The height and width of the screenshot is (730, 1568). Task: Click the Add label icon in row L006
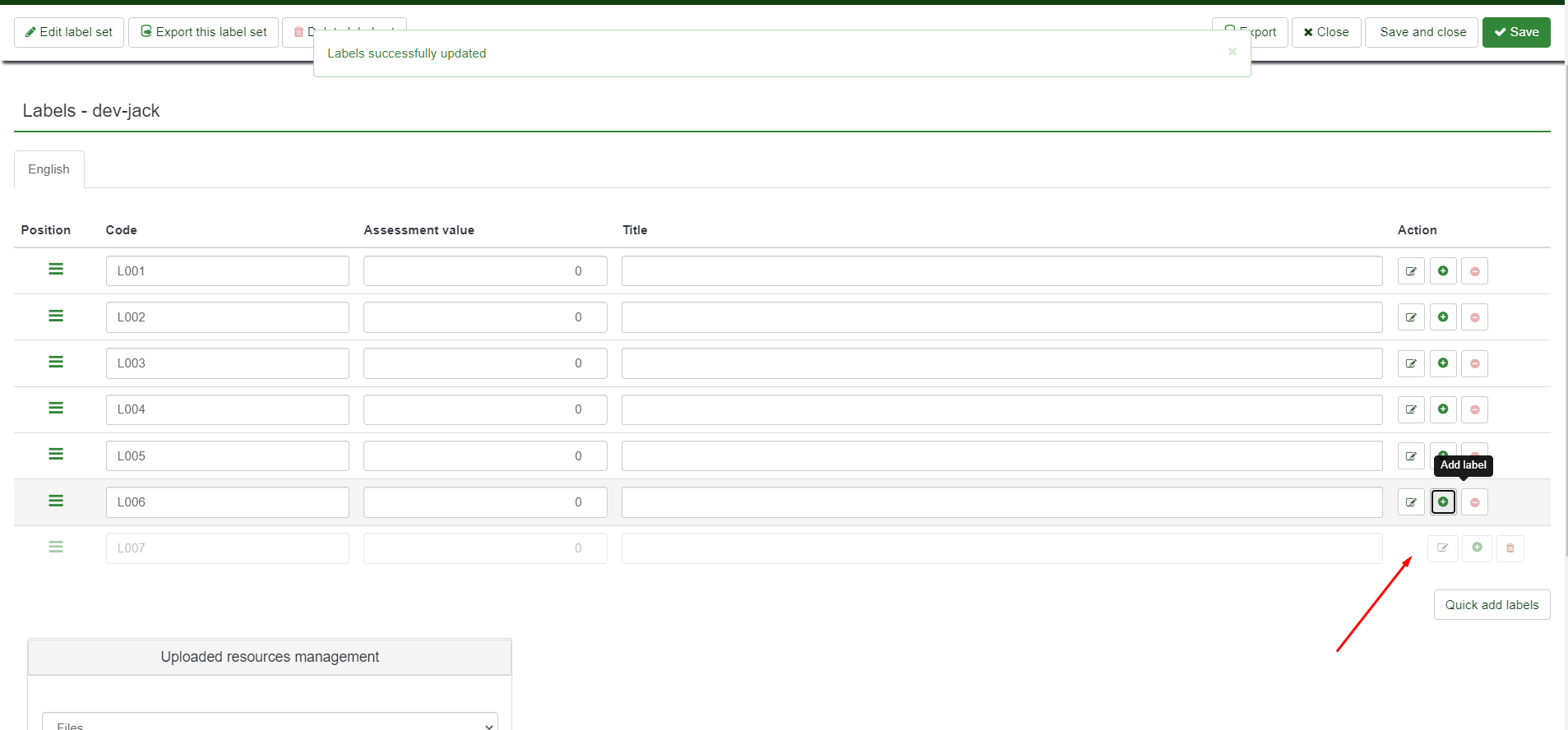pyautogui.click(x=1443, y=502)
